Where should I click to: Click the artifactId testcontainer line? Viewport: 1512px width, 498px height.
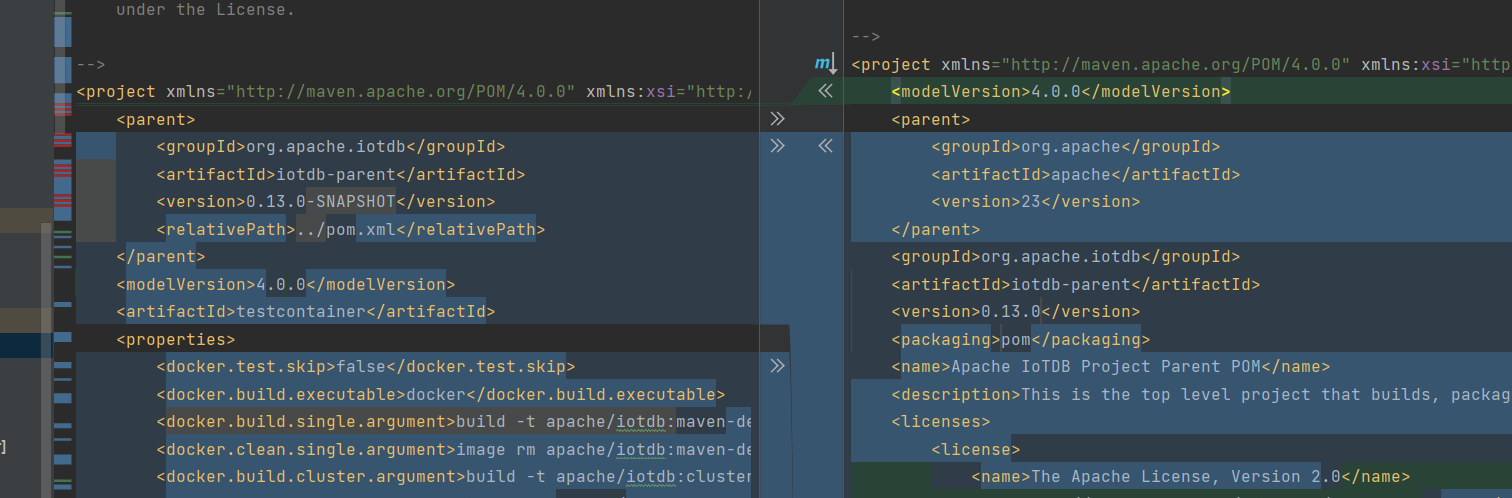305,311
